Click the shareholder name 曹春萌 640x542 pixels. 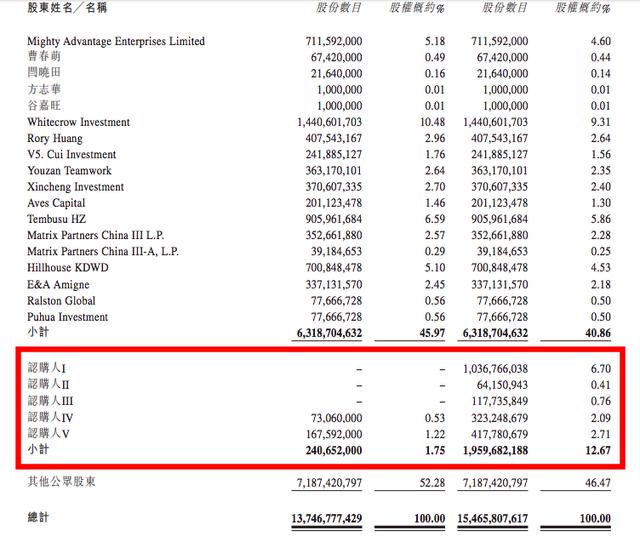click(x=44, y=56)
